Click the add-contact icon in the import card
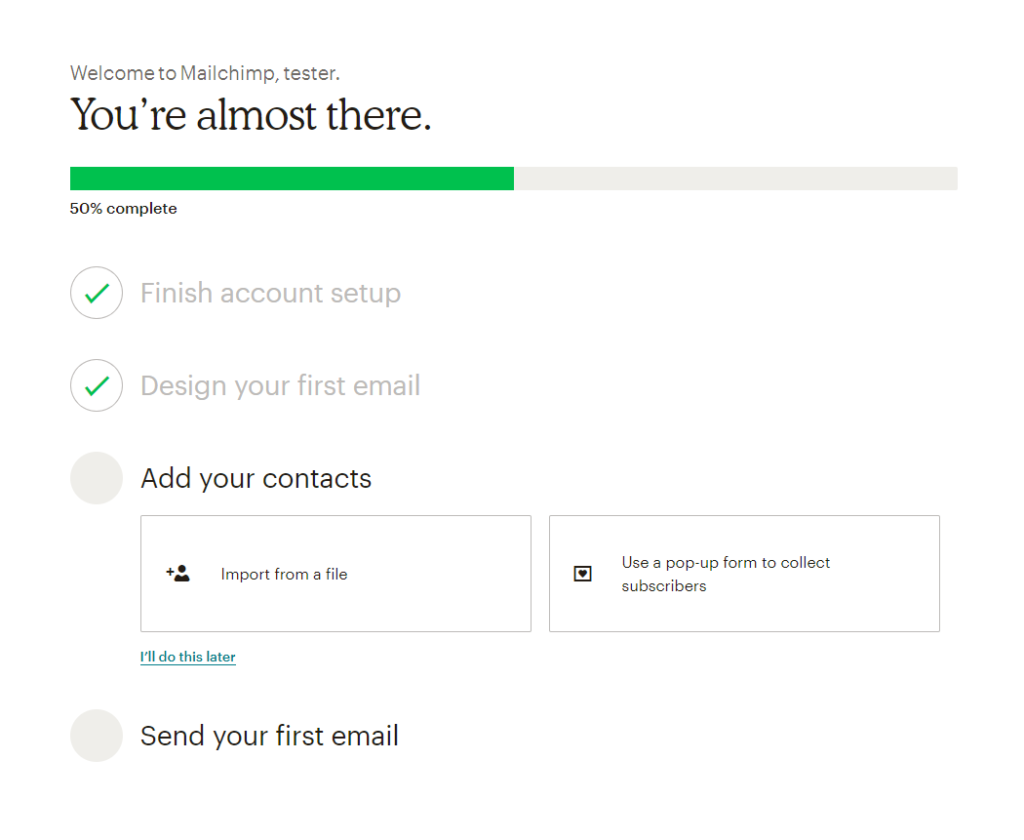Image resolution: width=1024 pixels, height=840 pixels. [x=178, y=574]
